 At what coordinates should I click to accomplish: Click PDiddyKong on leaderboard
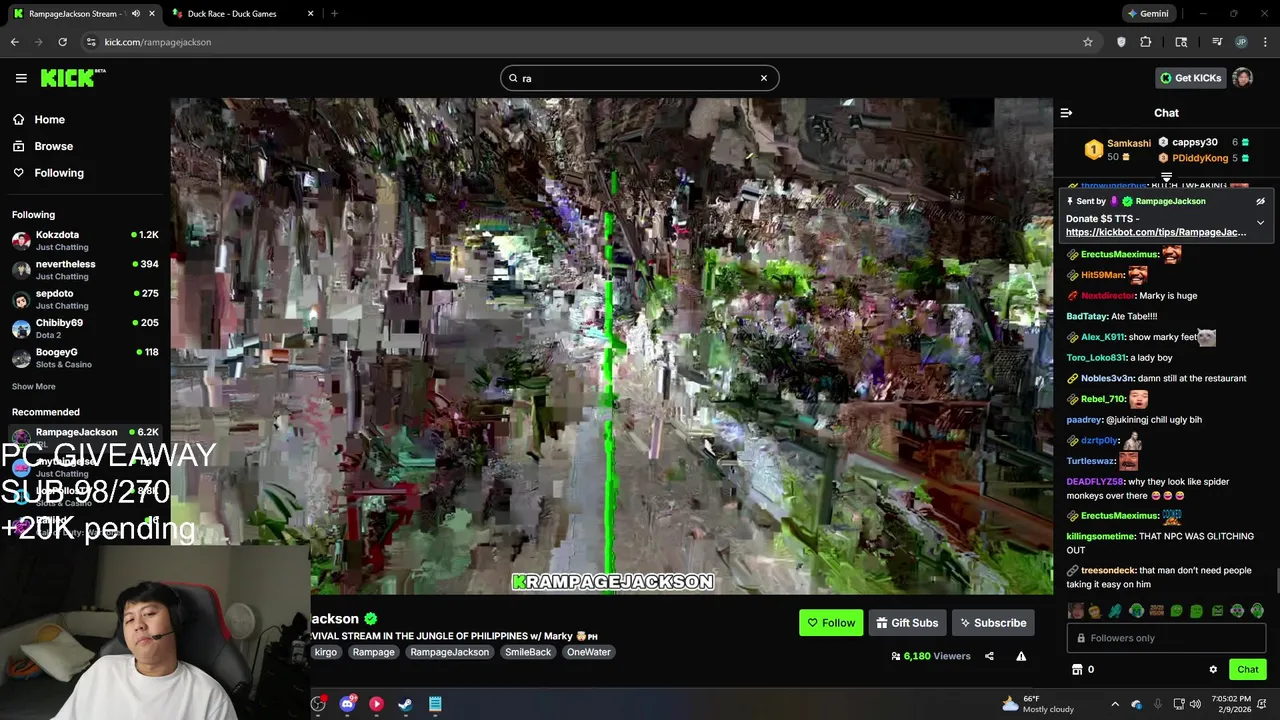pos(1200,158)
